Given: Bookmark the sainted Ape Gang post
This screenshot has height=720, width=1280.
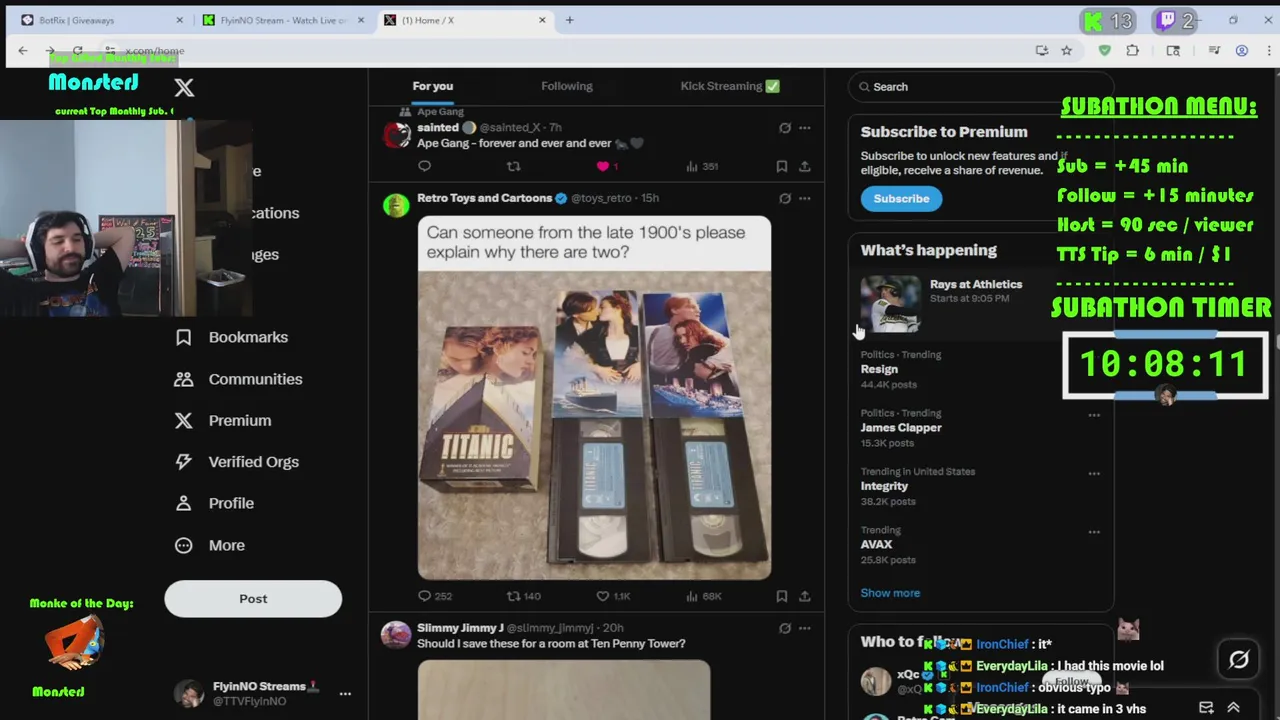Looking at the screenshot, I should coord(781,166).
